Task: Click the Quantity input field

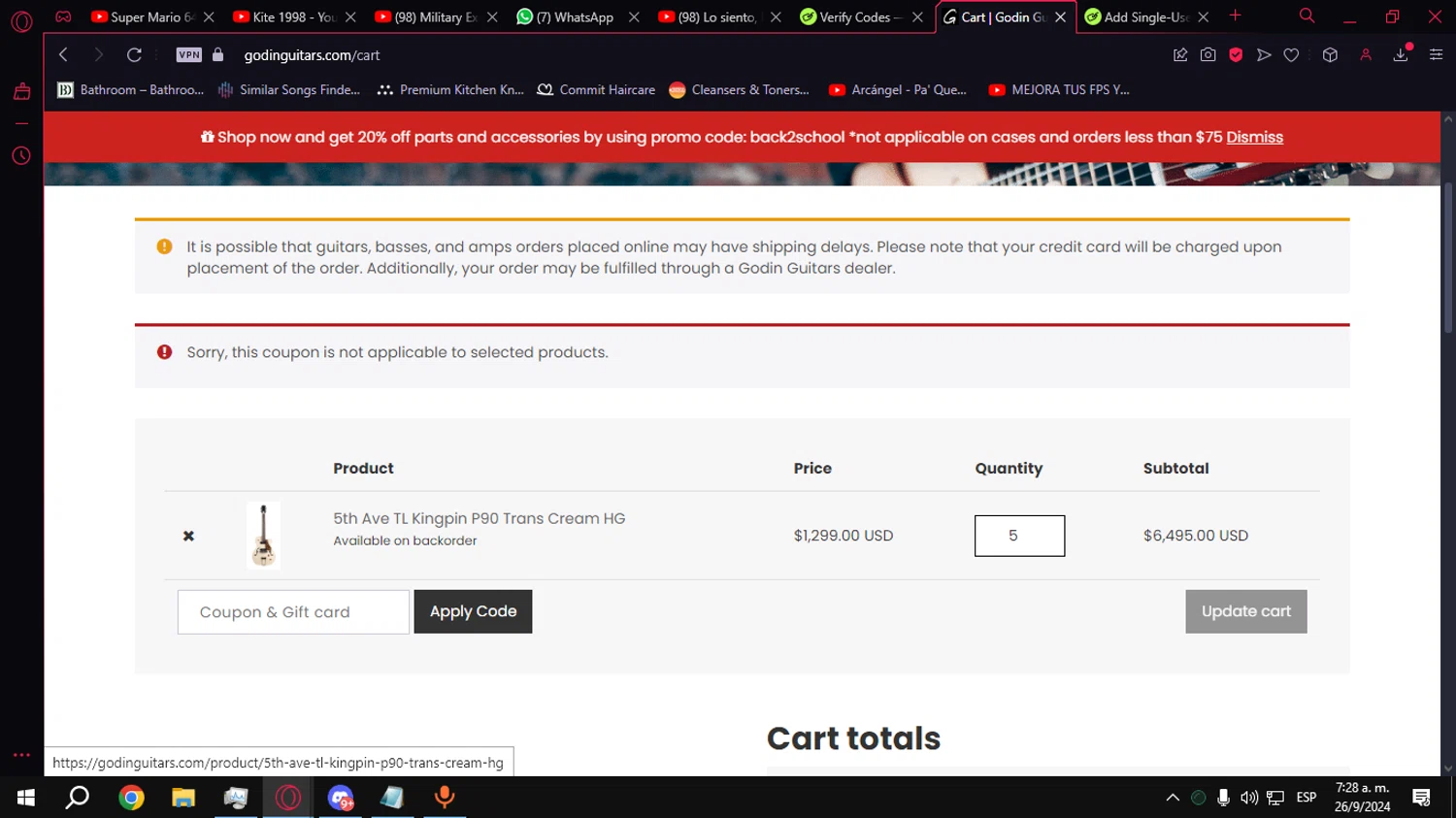Action: (x=1019, y=536)
